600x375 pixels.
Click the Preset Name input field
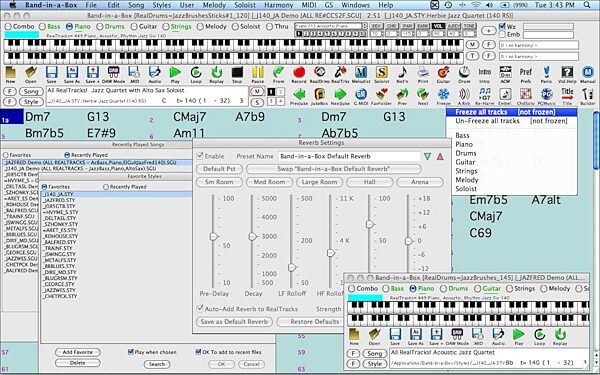(349, 156)
